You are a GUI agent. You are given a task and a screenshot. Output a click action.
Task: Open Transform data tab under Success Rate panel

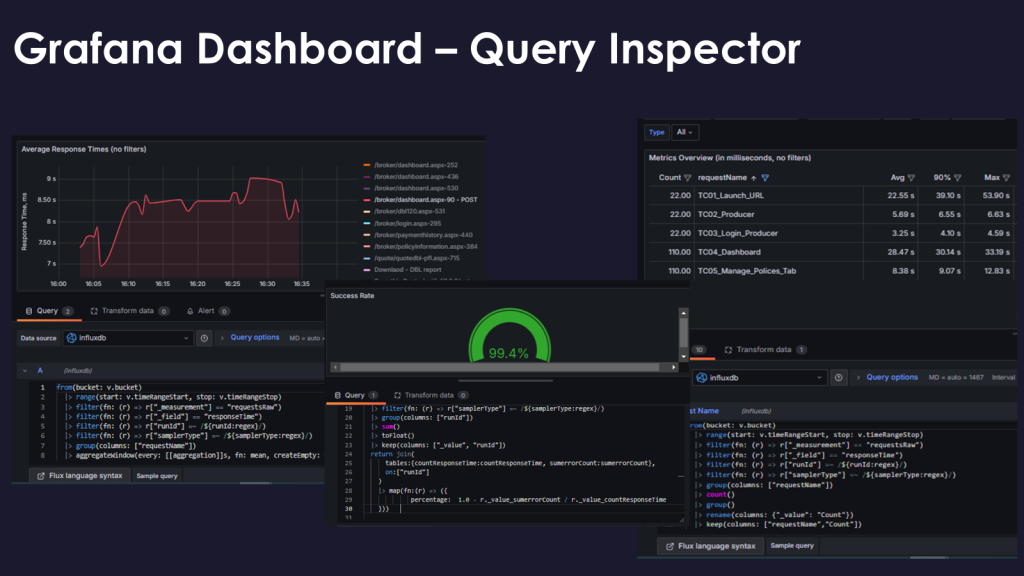(431, 395)
